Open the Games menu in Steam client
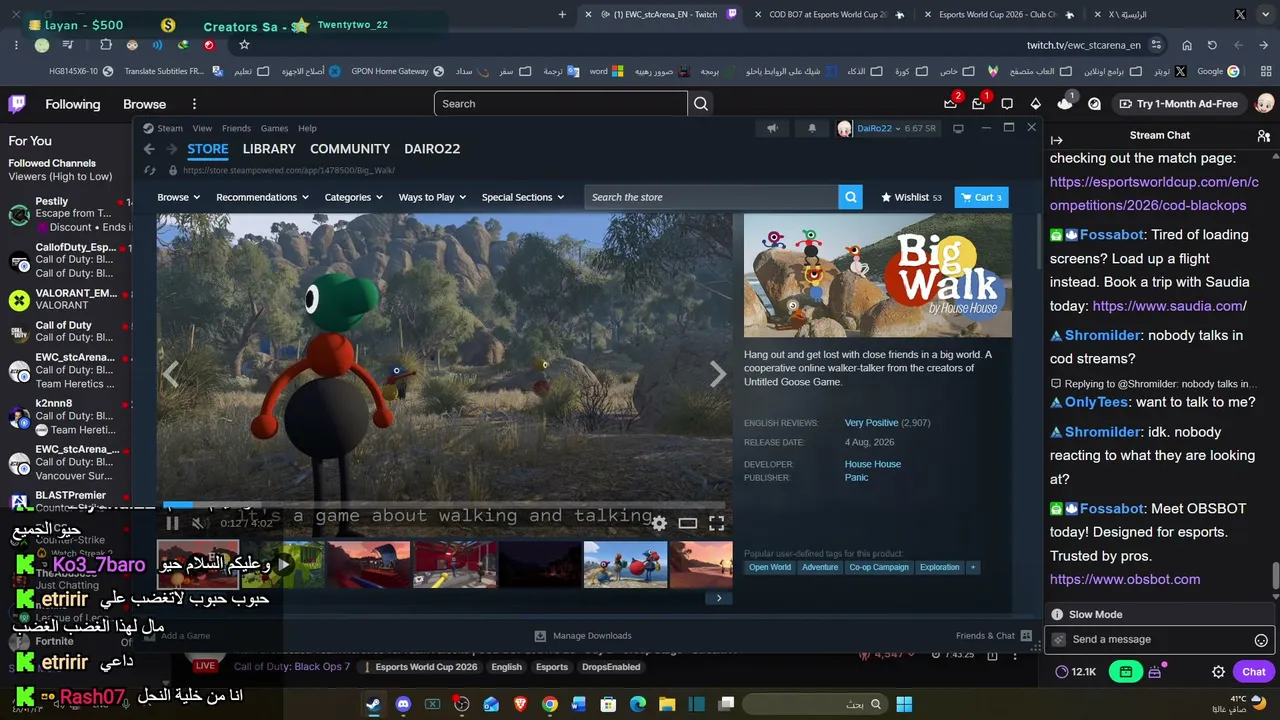This screenshot has height=720, width=1280. [274, 128]
